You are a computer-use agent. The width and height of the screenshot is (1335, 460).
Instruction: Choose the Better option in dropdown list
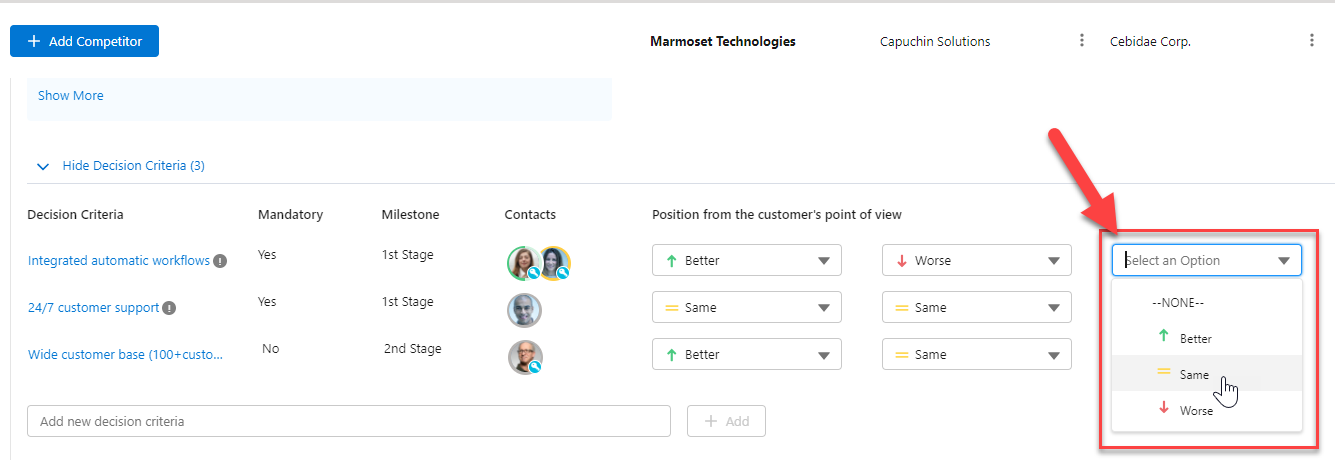[1195, 338]
